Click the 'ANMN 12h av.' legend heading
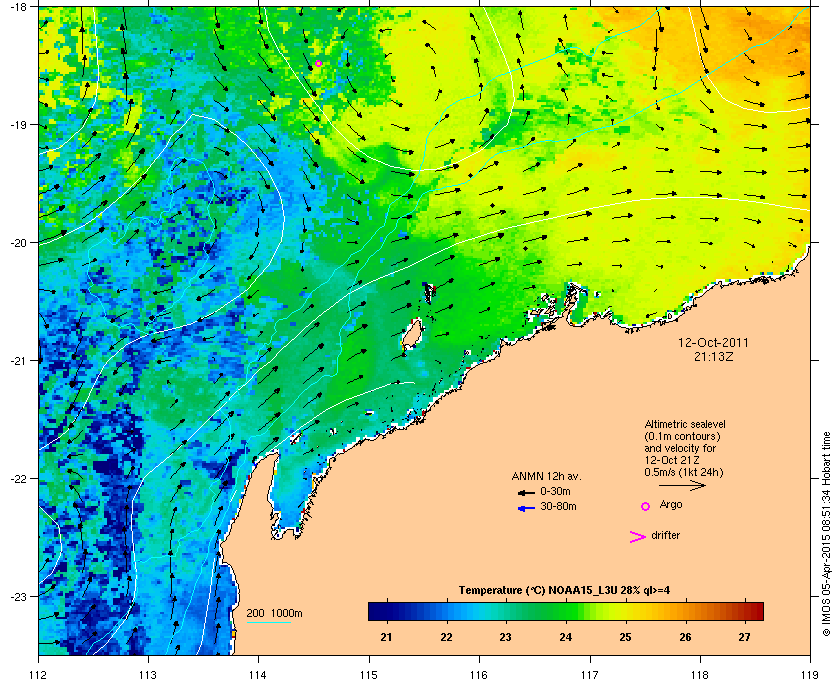This screenshot has width=840, height=680. [546, 476]
